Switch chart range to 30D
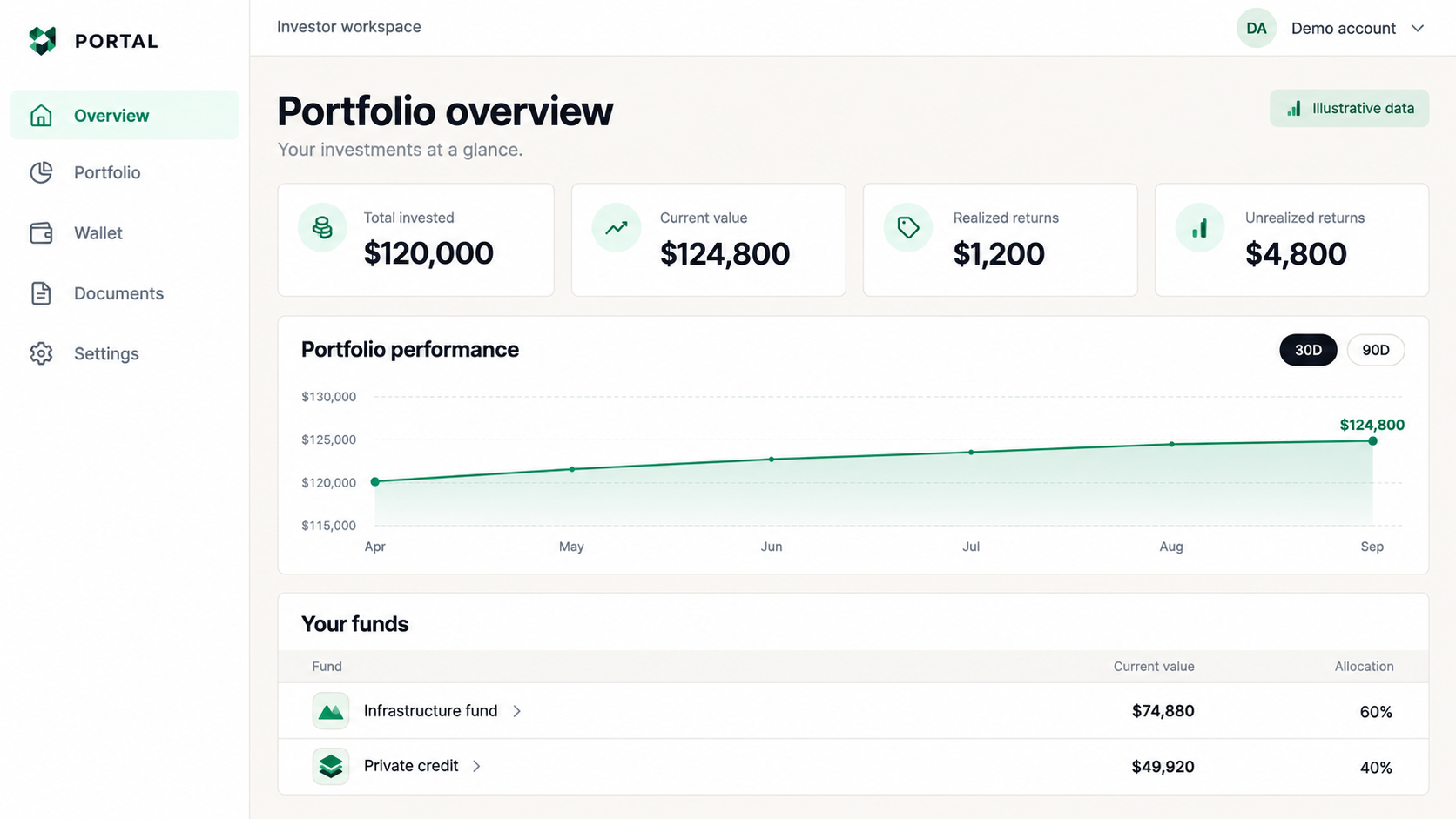This screenshot has height=819, width=1456. (x=1308, y=350)
